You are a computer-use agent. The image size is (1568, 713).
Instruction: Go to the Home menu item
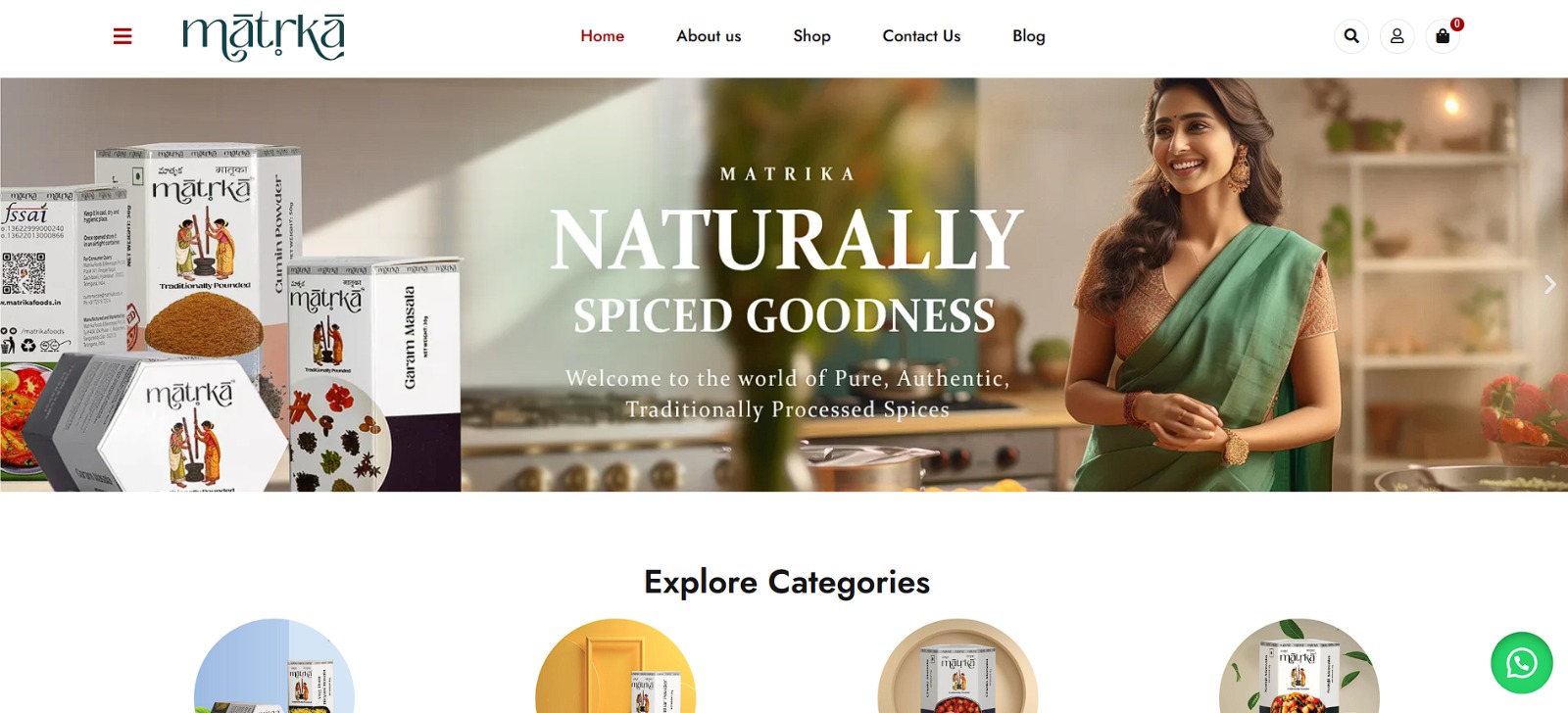[603, 36]
